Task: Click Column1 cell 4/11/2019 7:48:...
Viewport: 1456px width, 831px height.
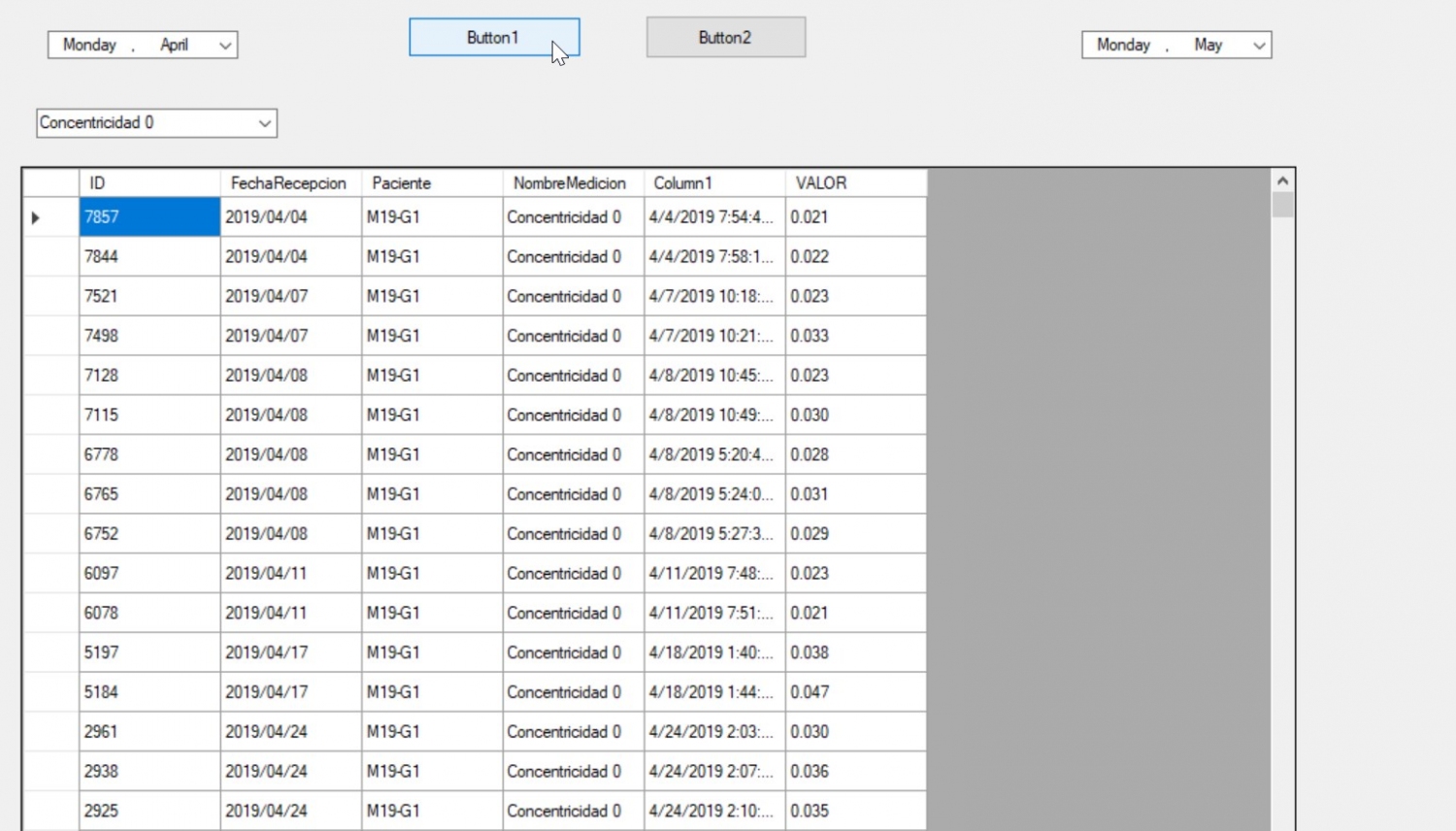Action: [x=714, y=574]
